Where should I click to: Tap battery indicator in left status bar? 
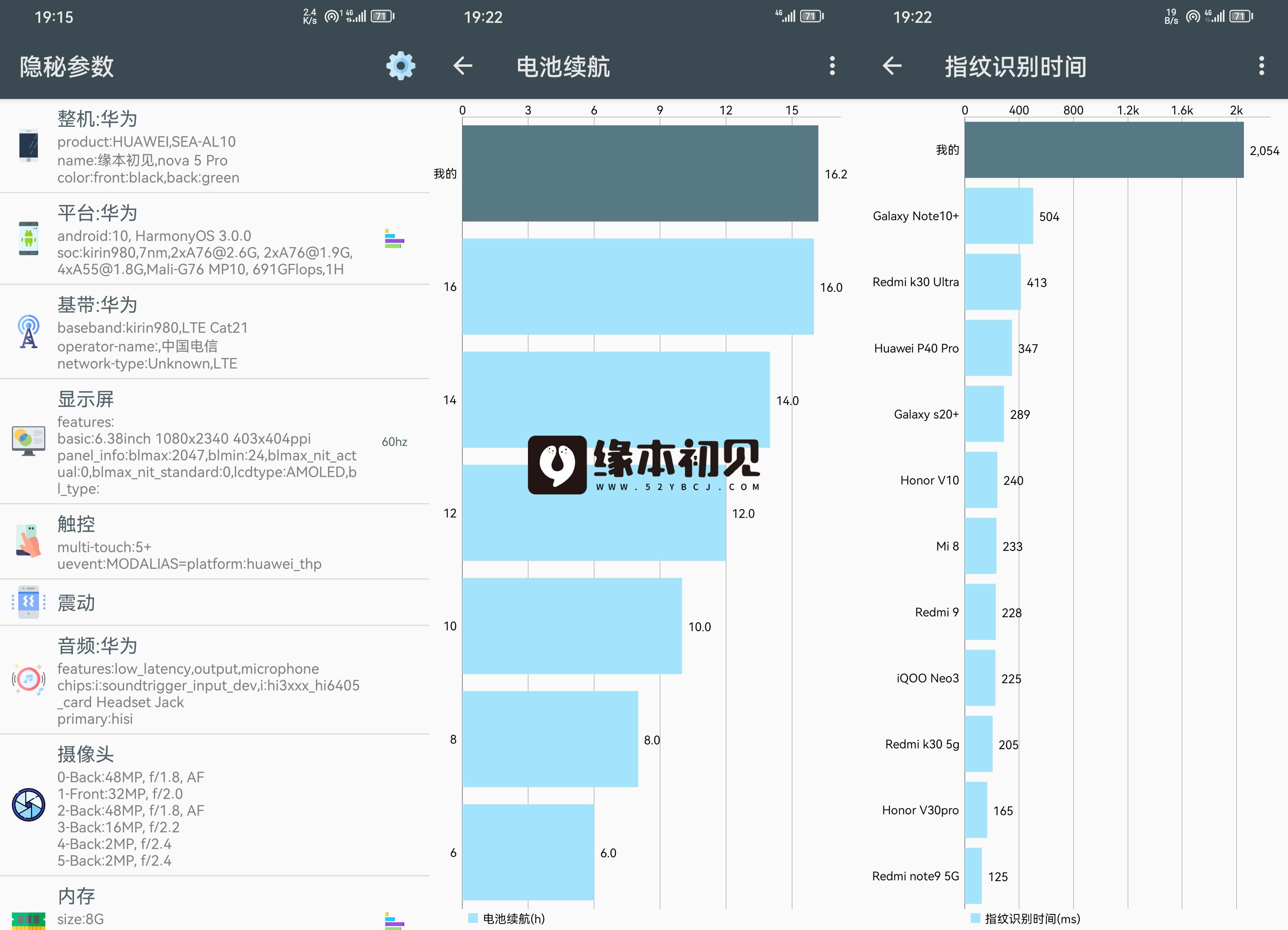(x=383, y=16)
